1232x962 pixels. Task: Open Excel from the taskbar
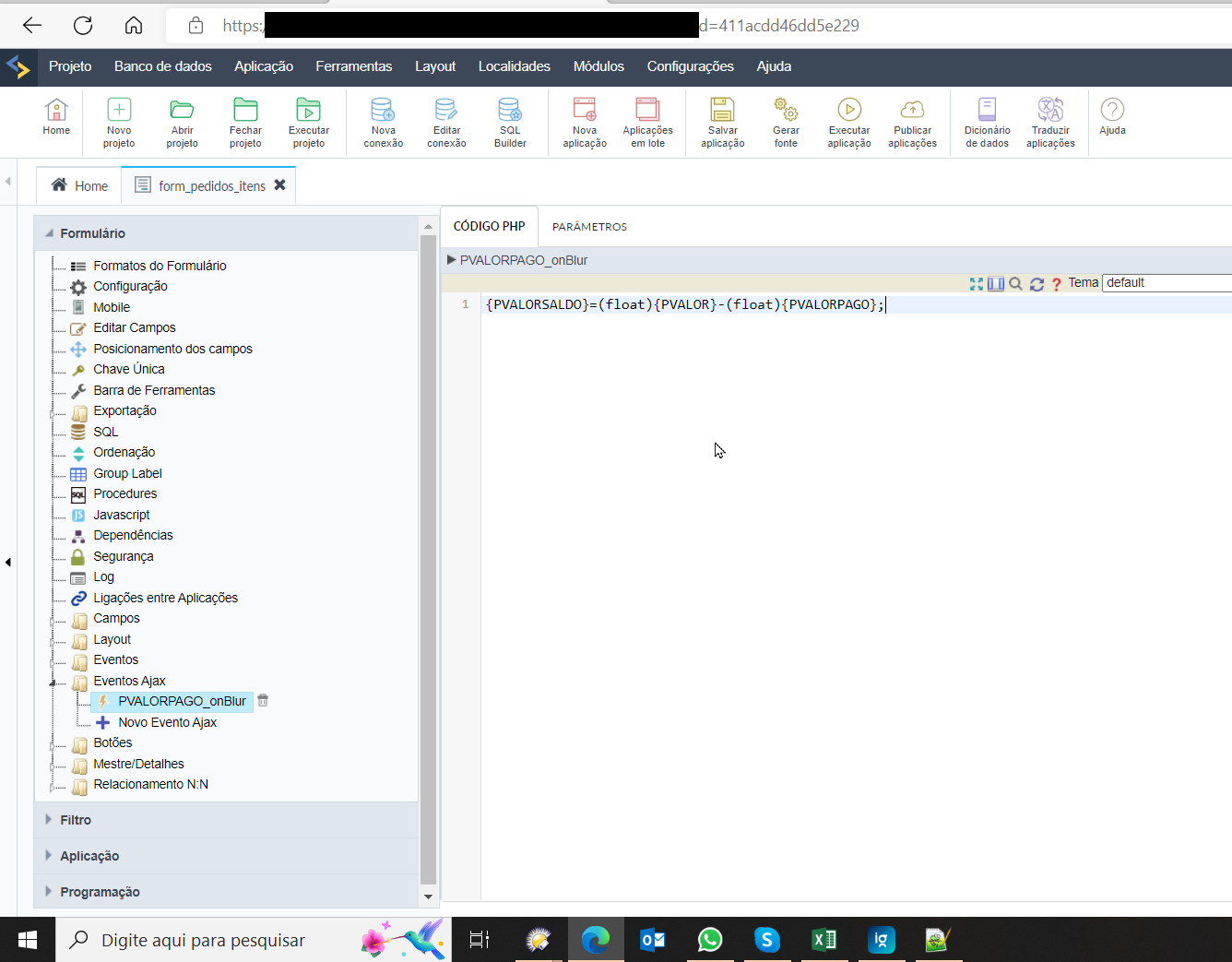(823, 940)
